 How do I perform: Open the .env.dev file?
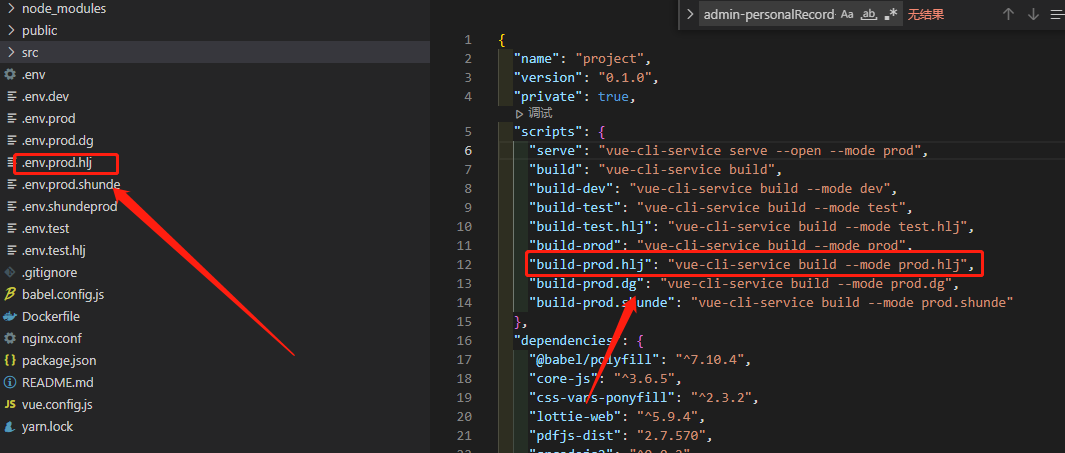[x=46, y=96]
